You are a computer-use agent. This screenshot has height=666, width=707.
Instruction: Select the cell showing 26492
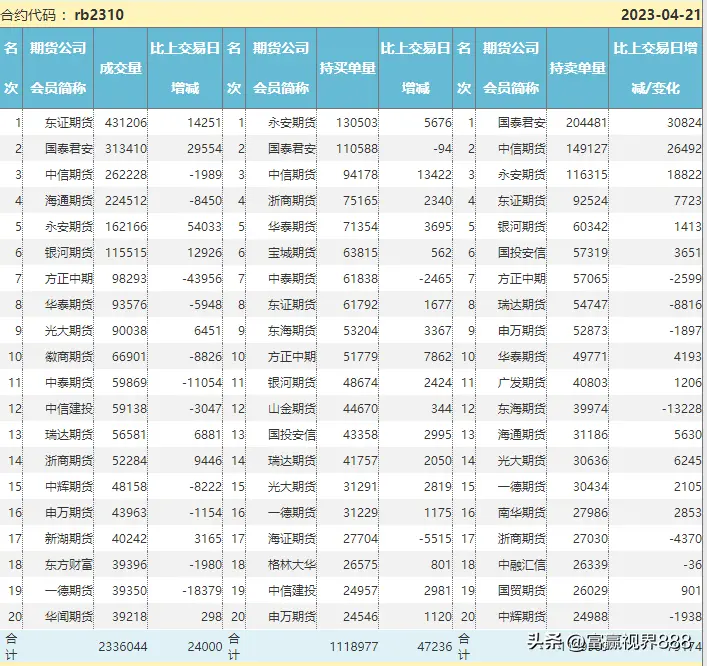(x=684, y=149)
